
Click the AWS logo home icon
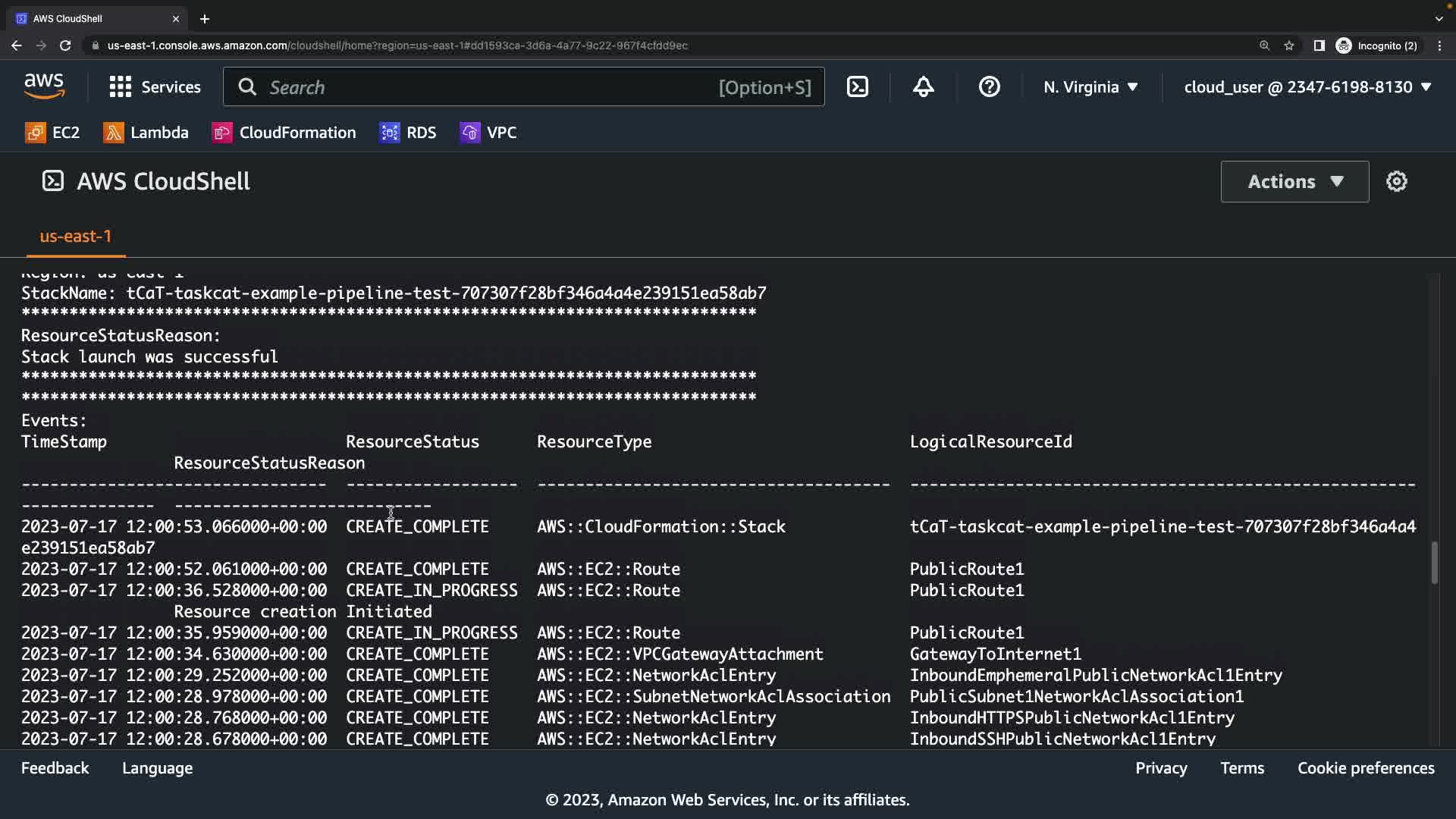point(44,87)
